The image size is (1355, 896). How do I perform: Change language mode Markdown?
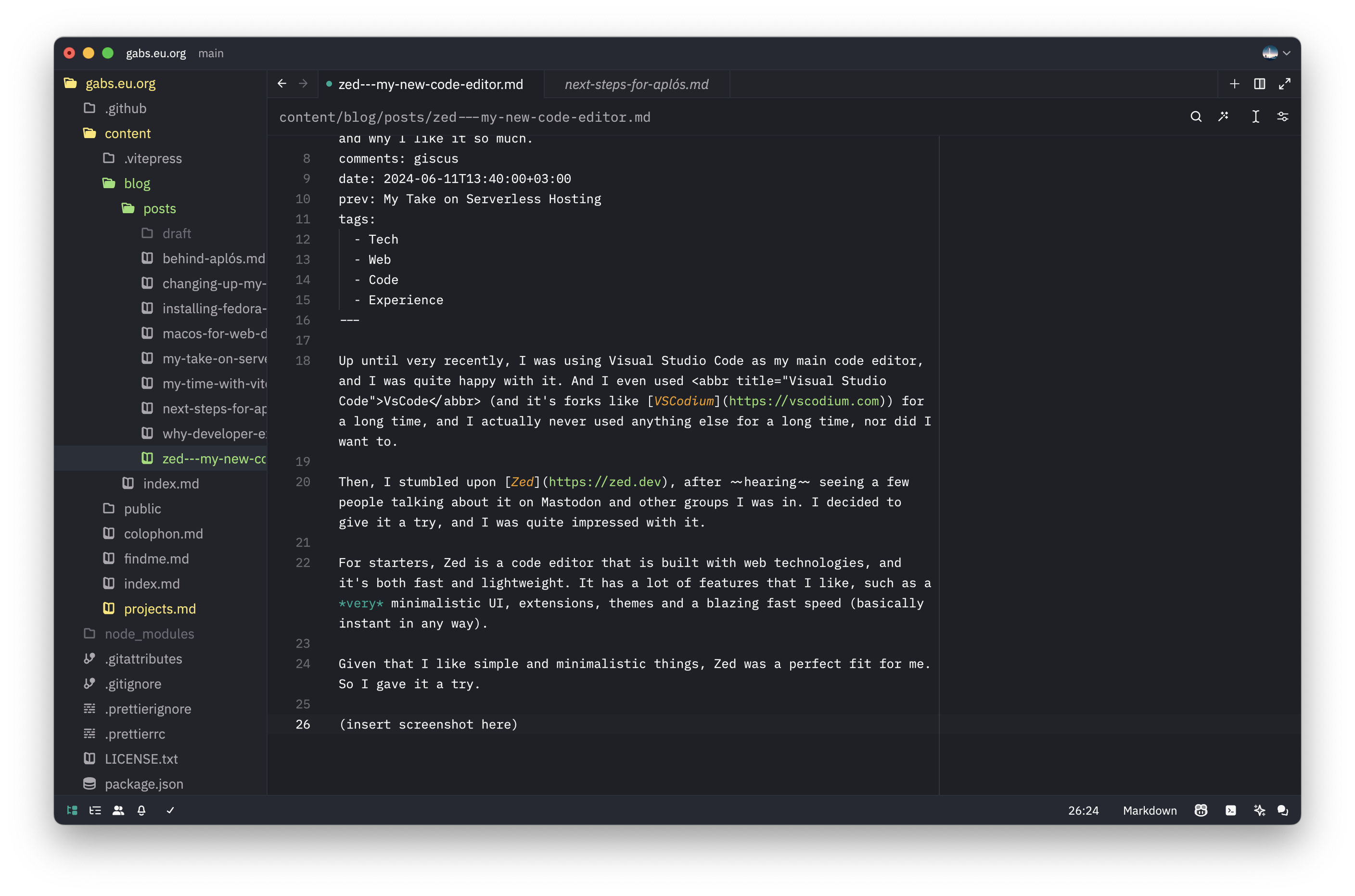1150,810
